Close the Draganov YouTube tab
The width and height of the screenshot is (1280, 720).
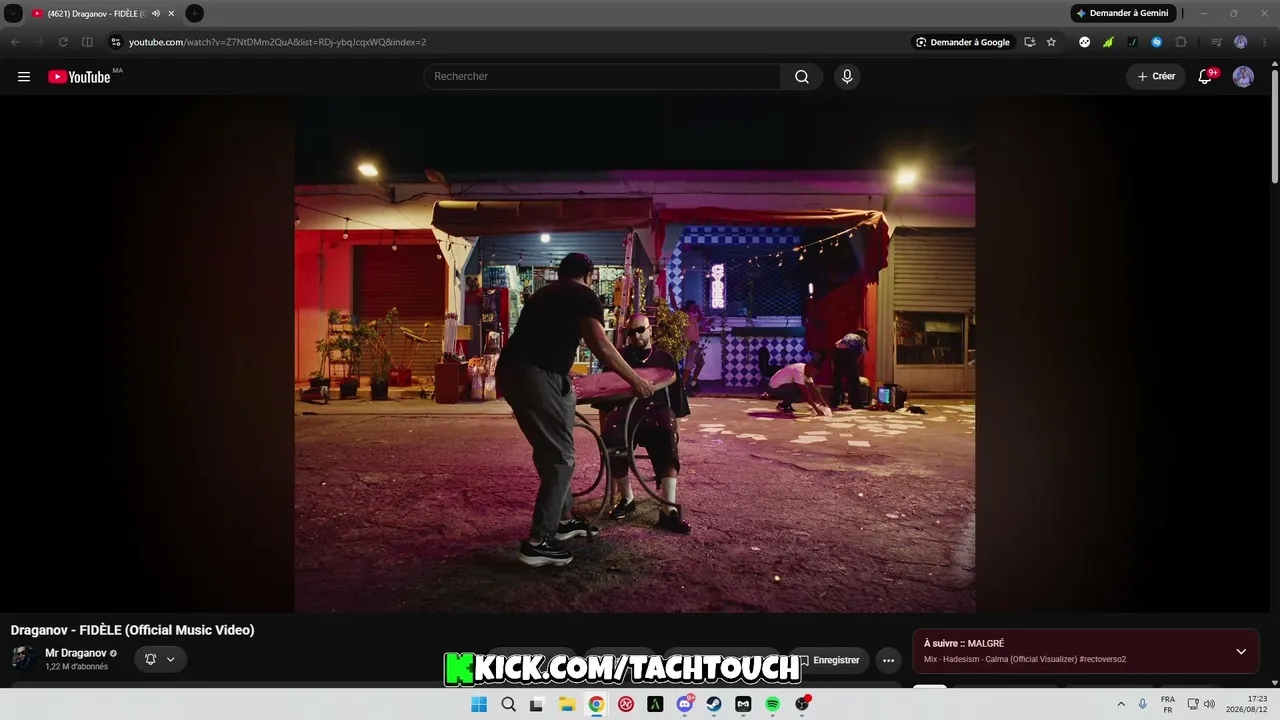point(171,14)
